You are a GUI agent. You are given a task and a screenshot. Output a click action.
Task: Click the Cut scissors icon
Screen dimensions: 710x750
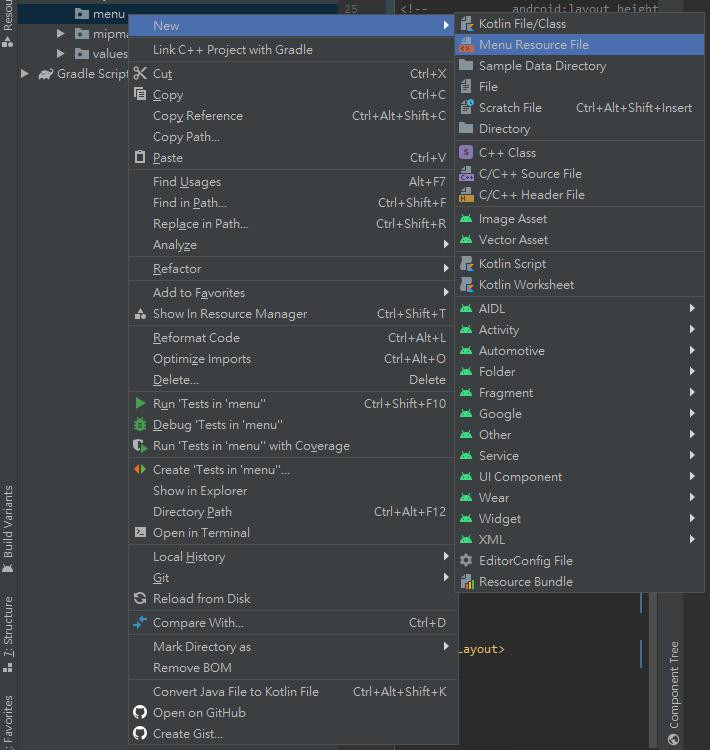(x=140, y=74)
